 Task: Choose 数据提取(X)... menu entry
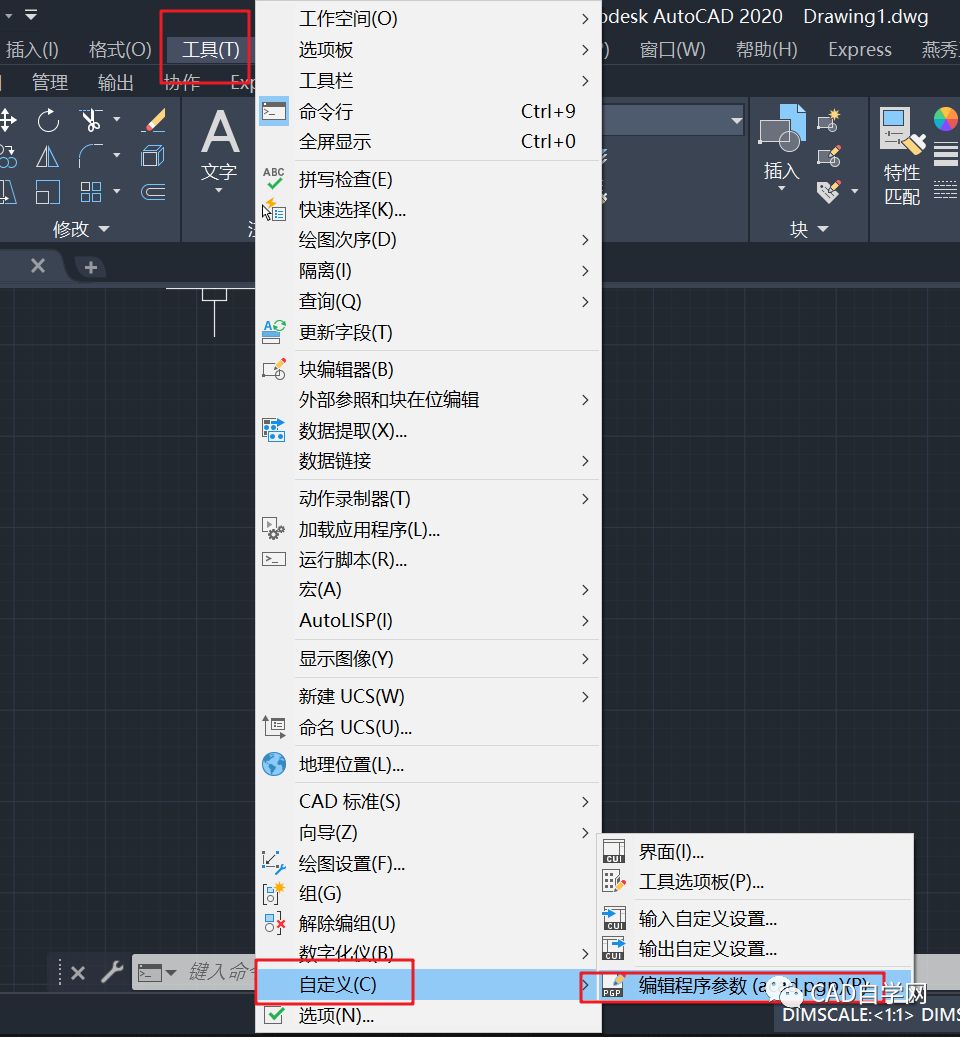[x=428, y=431]
